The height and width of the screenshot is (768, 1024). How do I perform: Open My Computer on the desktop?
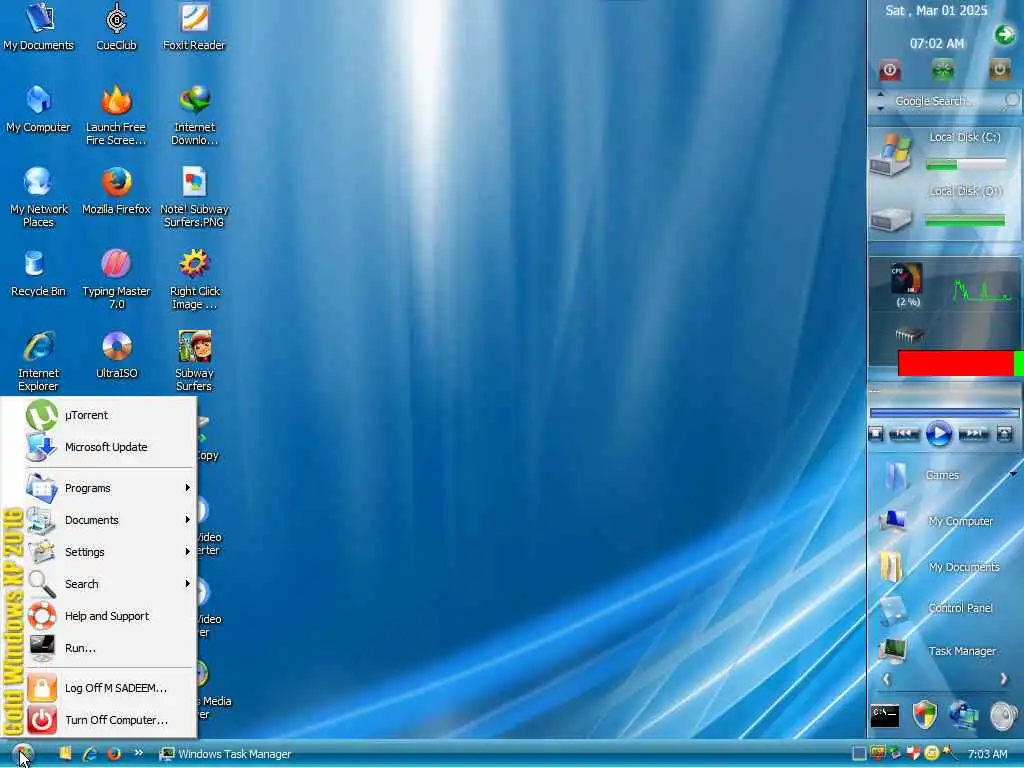(x=39, y=109)
